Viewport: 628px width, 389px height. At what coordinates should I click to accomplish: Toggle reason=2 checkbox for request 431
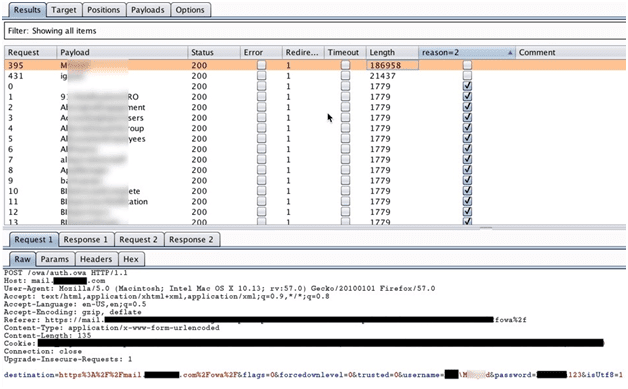click(x=467, y=76)
